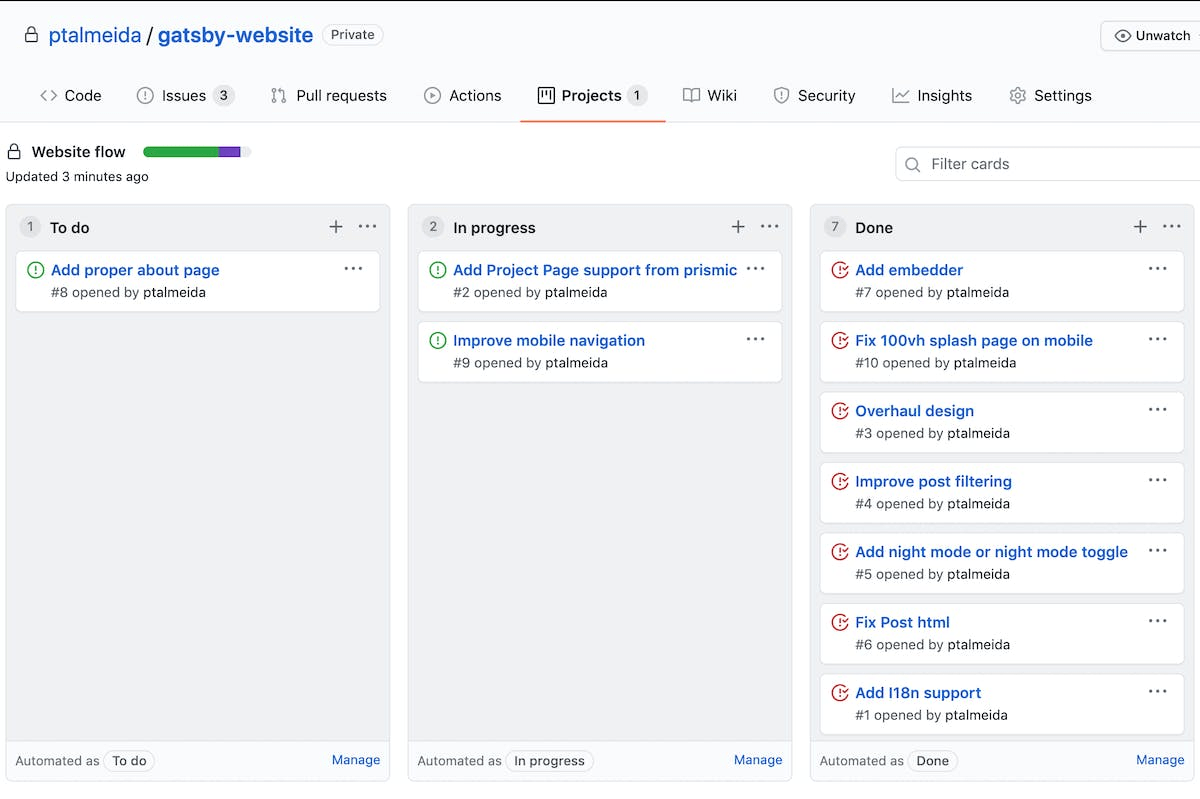1200x799 pixels.
Task: Click closed-issue icon on 'Overhaul design'
Action: tap(840, 411)
